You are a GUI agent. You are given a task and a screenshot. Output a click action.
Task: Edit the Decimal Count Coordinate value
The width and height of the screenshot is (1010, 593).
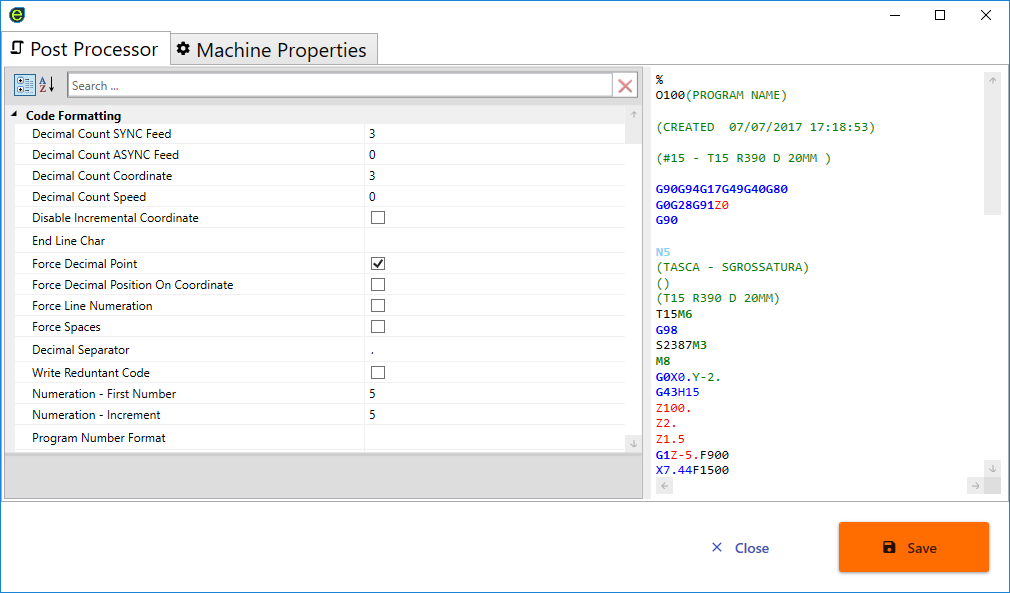point(495,176)
